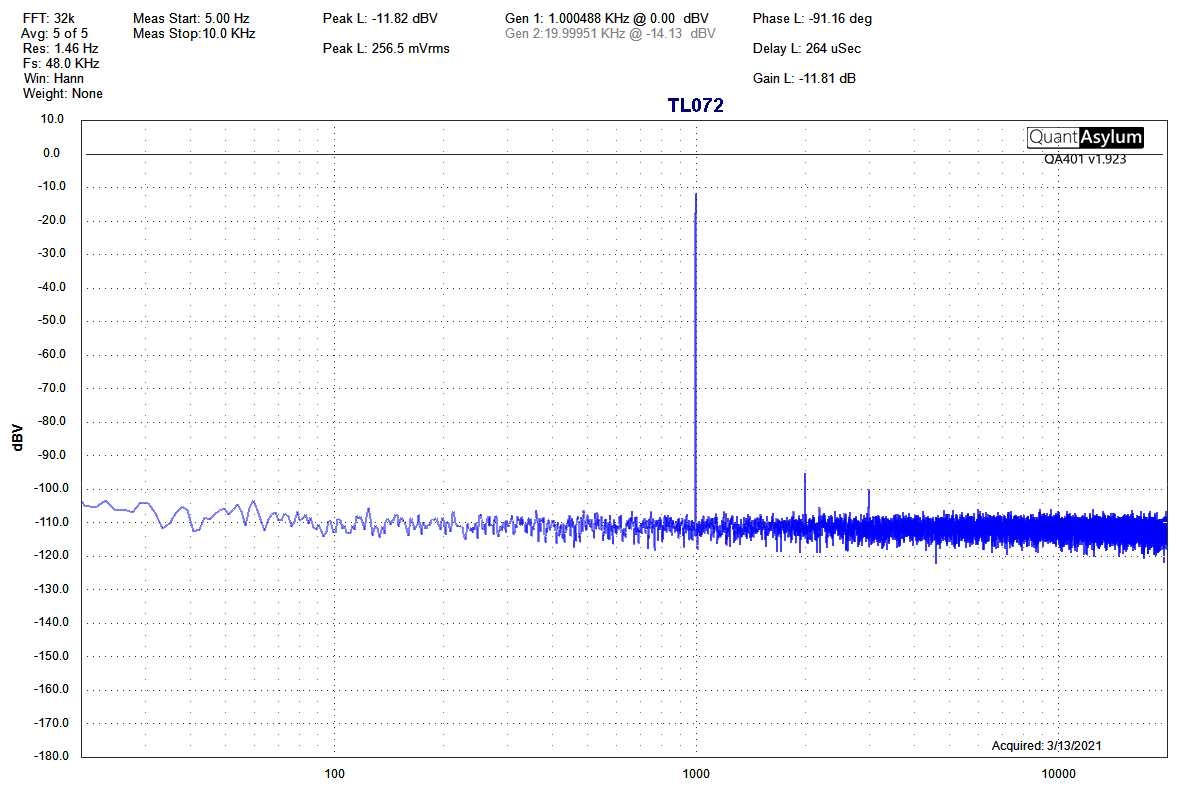Click the Peak L 256.5 mVrms readout
Image resolution: width=1200 pixels, height=791 pixels.
click(x=386, y=48)
